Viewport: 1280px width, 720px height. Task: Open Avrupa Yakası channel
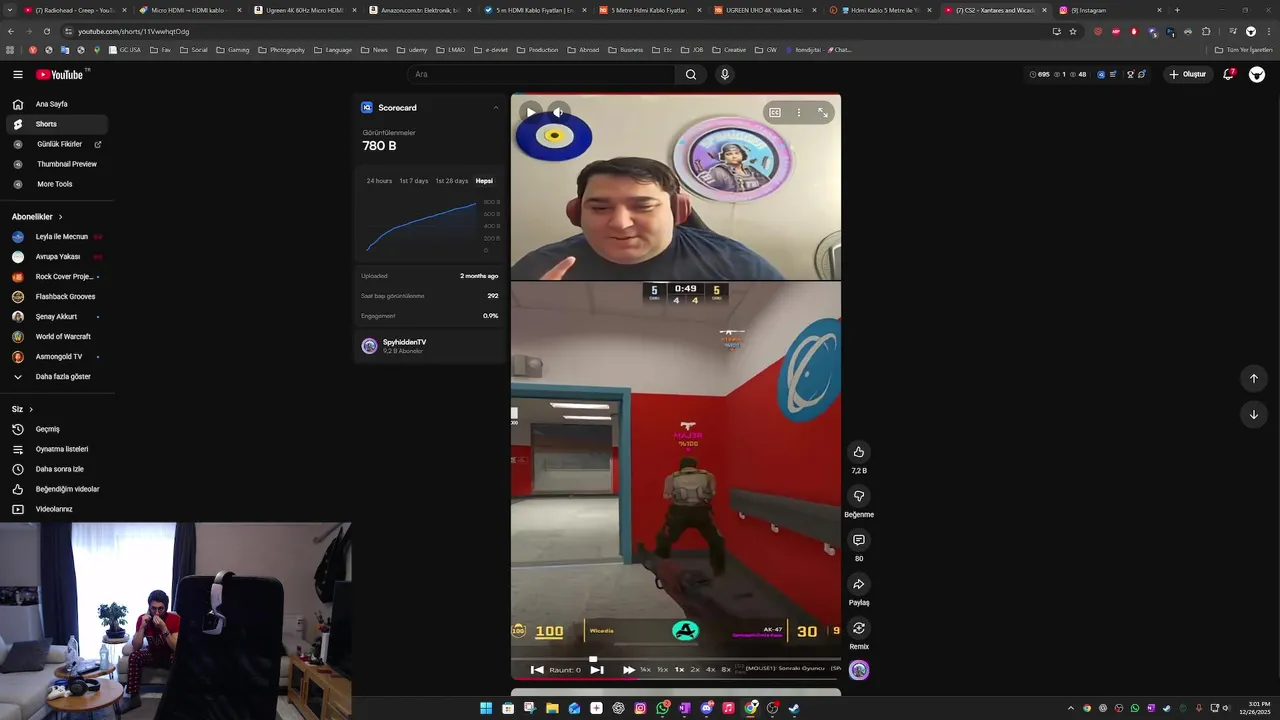57,257
